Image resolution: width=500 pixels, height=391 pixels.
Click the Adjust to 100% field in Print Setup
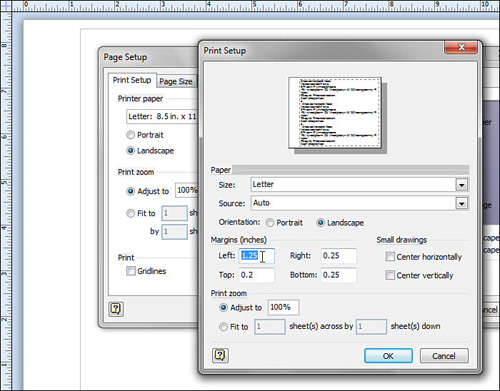click(x=283, y=307)
